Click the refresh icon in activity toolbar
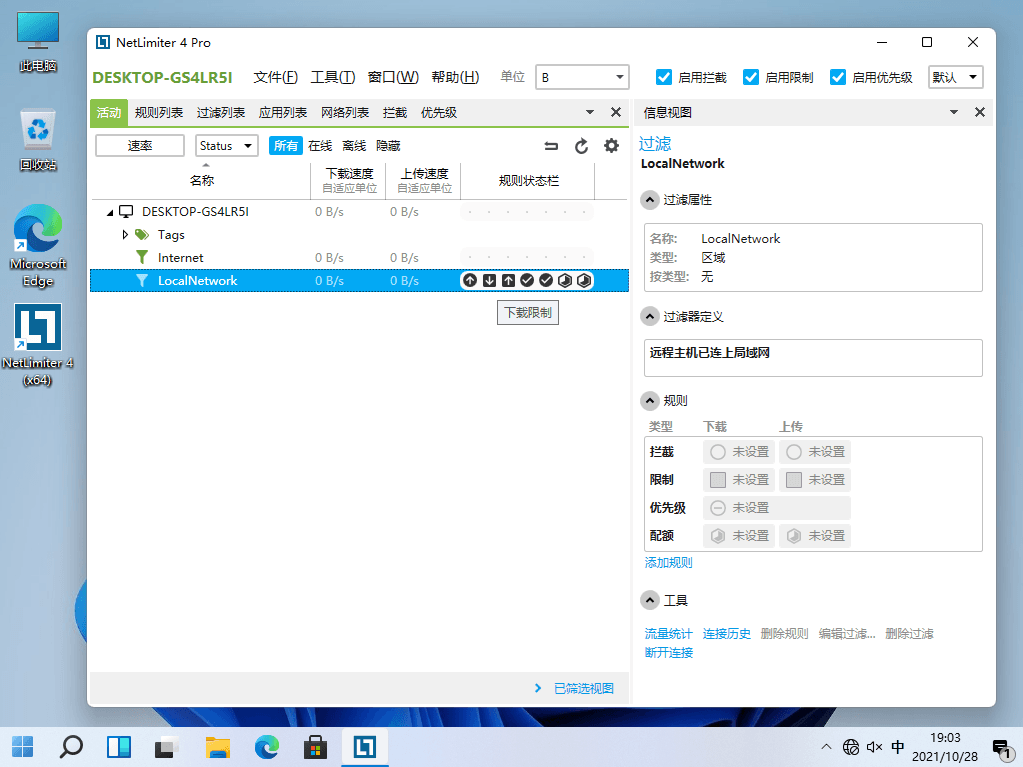Screen dimensions: 1023x767 click(581, 146)
